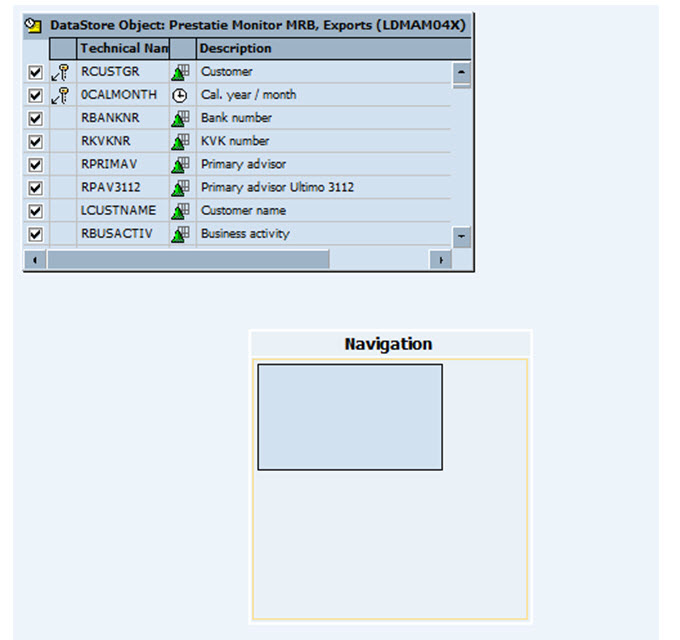
Task: Click the horizontal scrollbar right arrow
Action: pos(440,259)
